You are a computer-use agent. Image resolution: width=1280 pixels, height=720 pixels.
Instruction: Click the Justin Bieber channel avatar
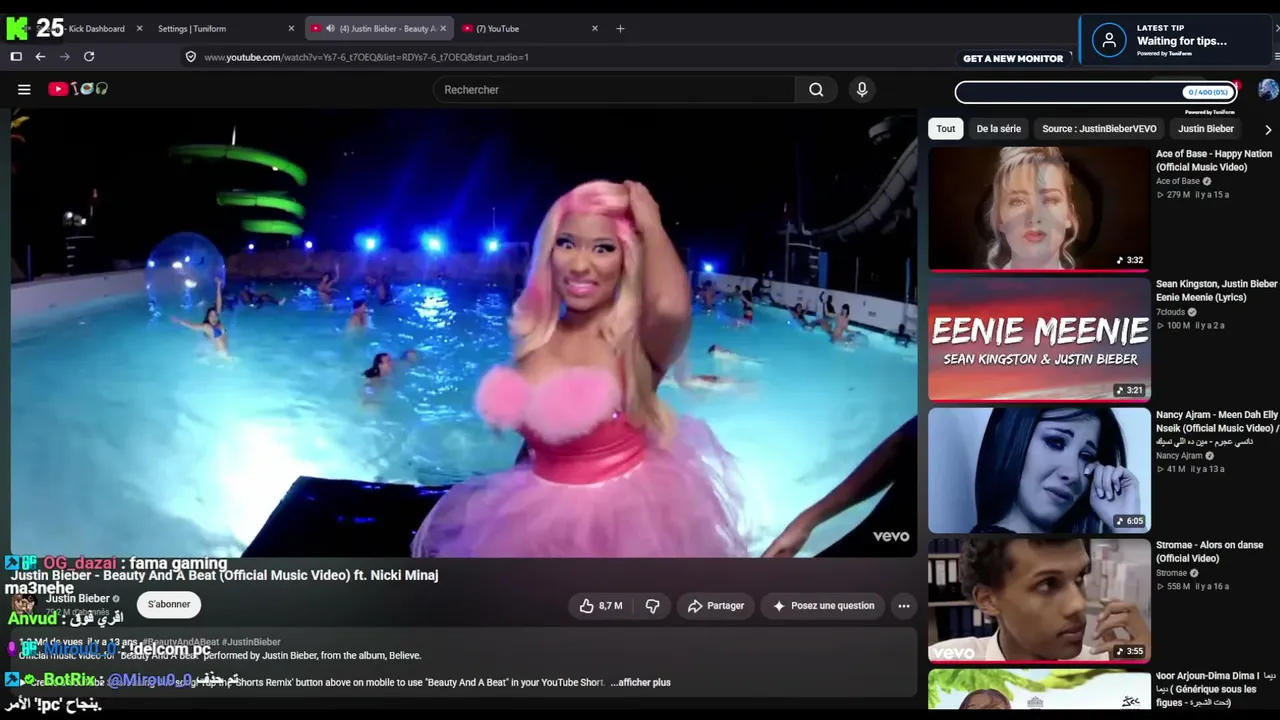24,604
